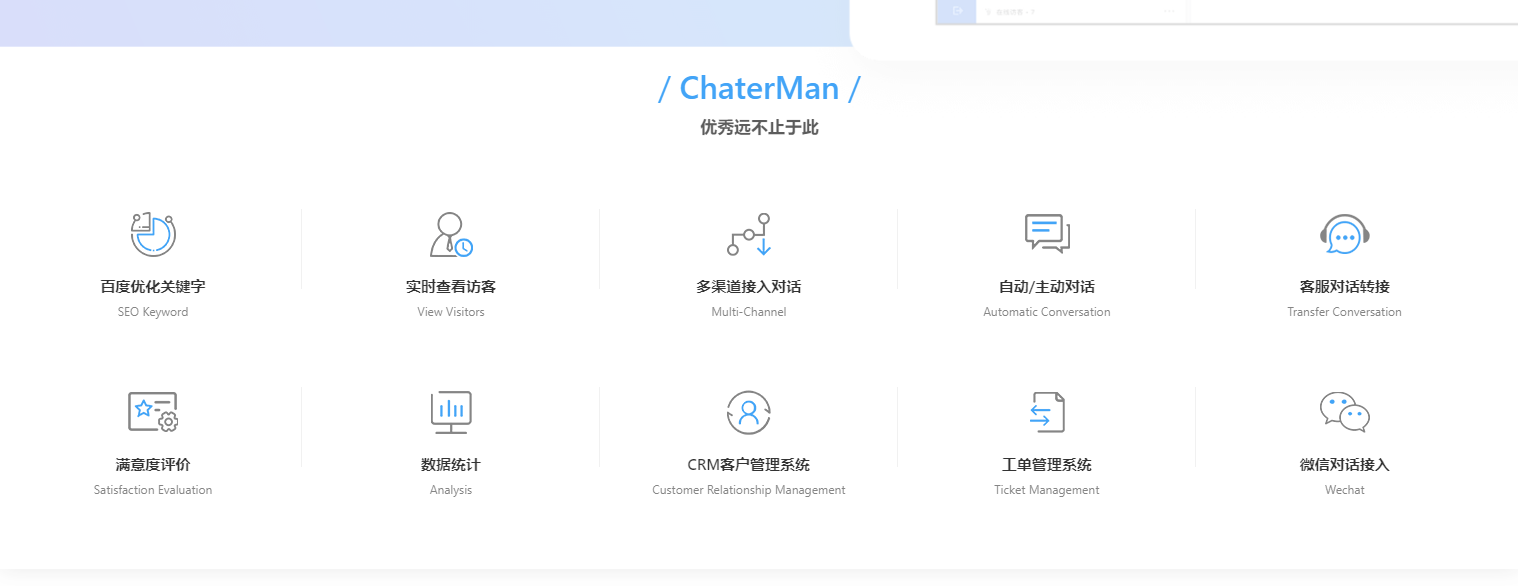Click the CRM customer circle icon
This screenshot has height=586, width=1518.
[749, 412]
